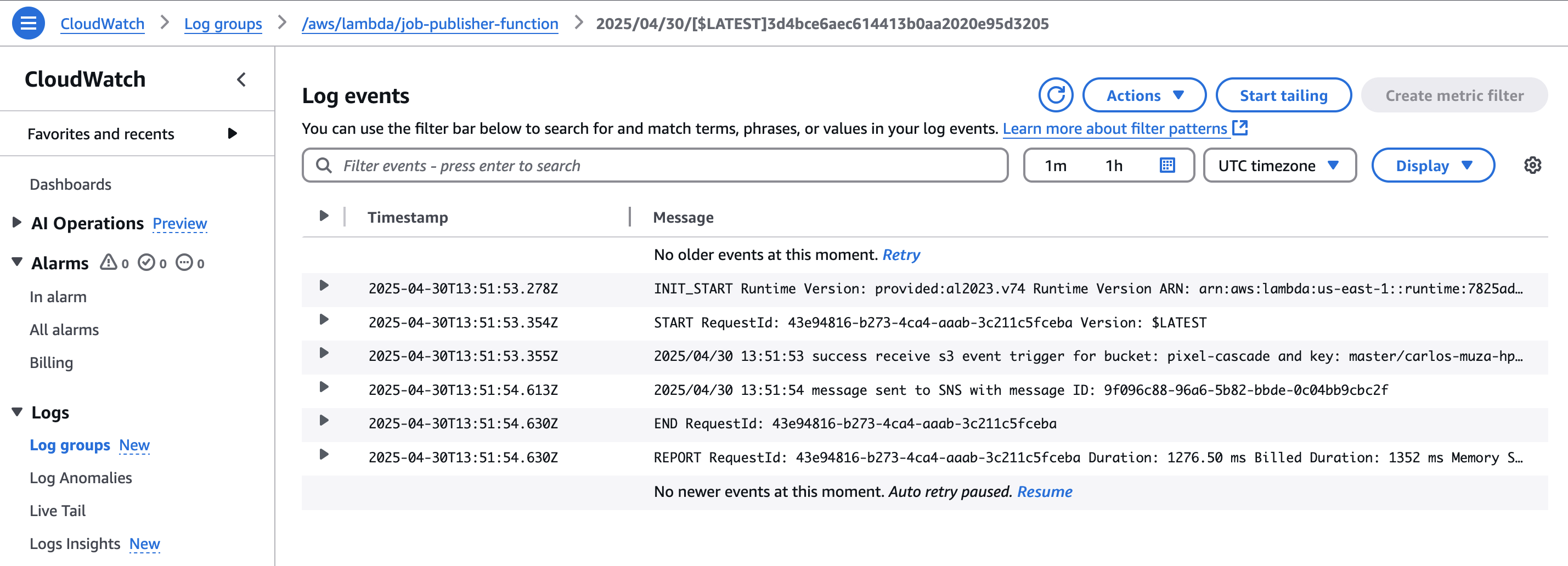Open Live Tail in the sidebar
The width and height of the screenshot is (1568, 566).
[x=57, y=511]
